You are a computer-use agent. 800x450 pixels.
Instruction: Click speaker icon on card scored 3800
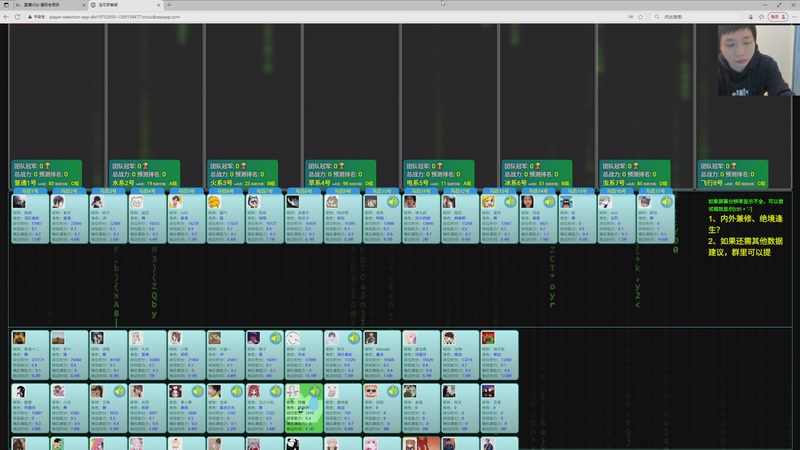pyautogui.click(x=197, y=391)
